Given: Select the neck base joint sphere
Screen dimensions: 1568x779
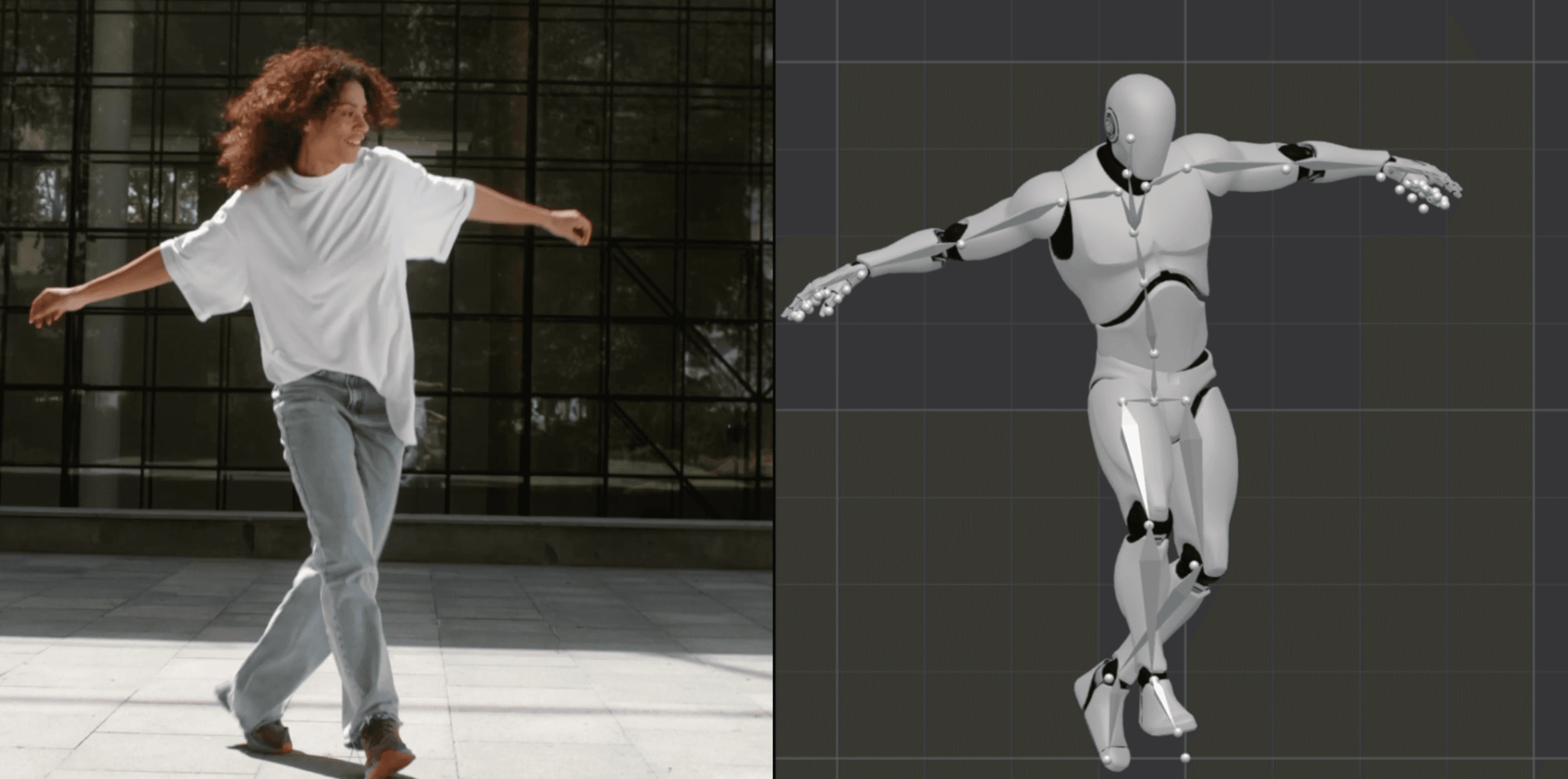Looking at the screenshot, I should (x=1127, y=173).
